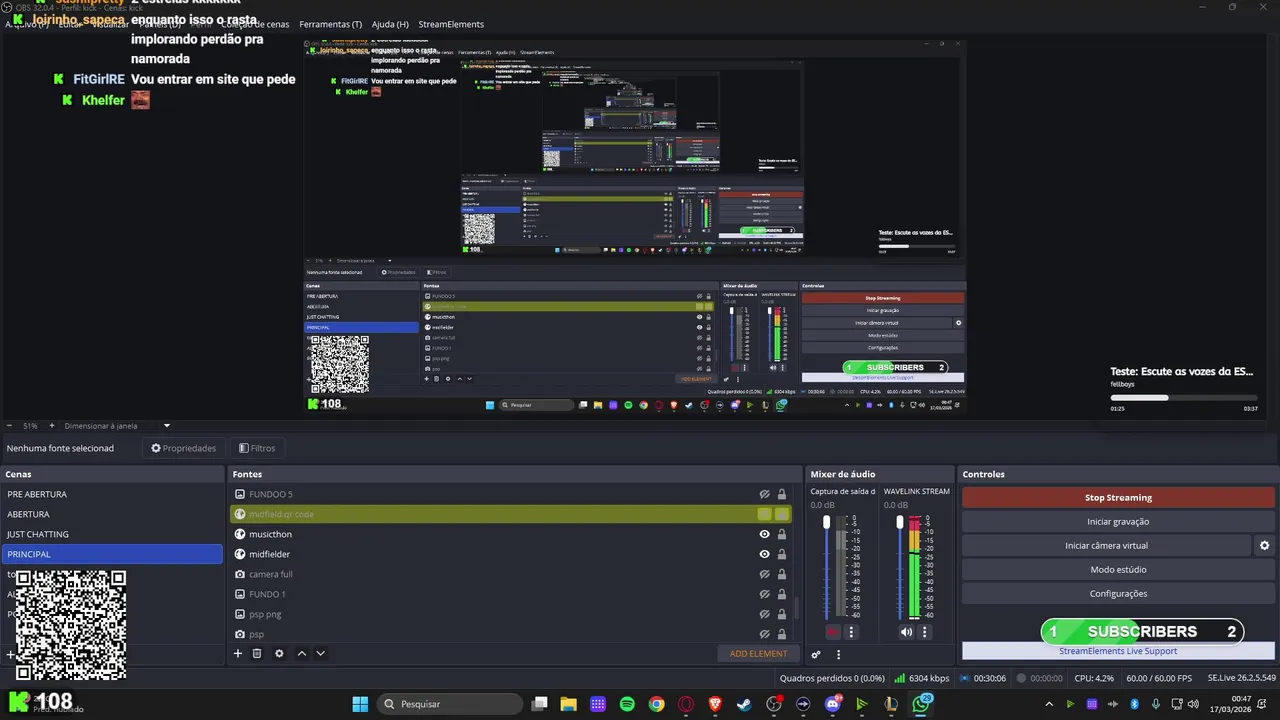Open Google Chrome from the taskbar
The height and width of the screenshot is (720, 1280).
pos(656,704)
